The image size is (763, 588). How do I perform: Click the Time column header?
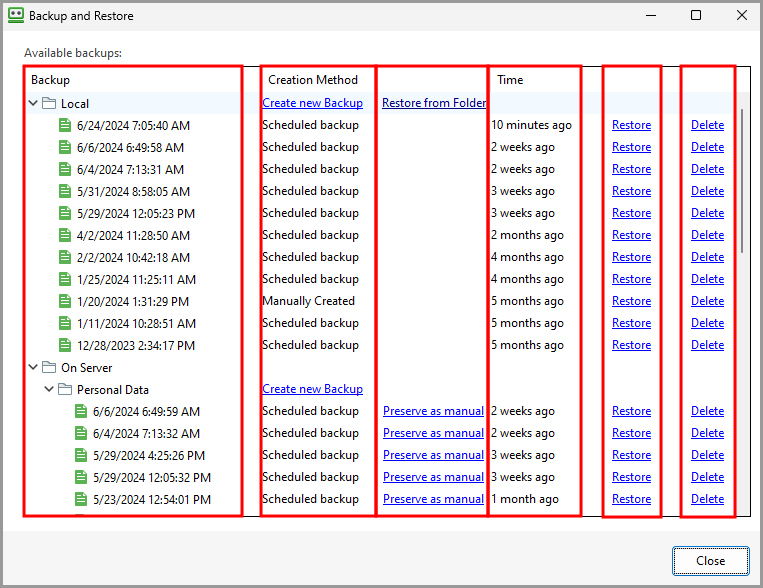(x=509, y=80)
